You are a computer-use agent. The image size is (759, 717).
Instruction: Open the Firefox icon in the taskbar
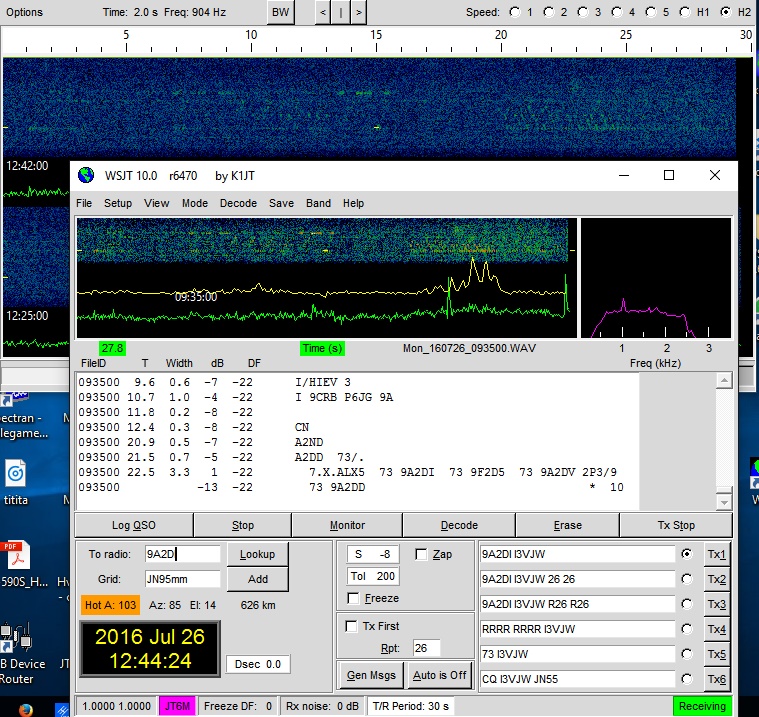click(x=26, y=710)
